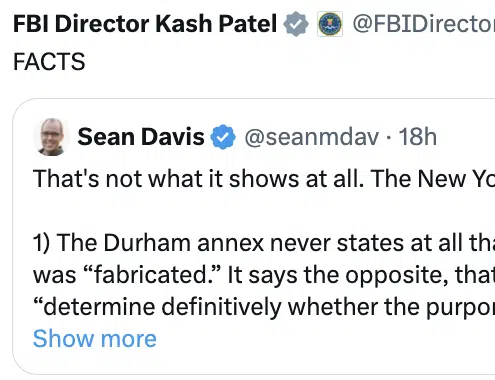Expand quoted post with Show more
The image size is (495, 380).
click(95, 339)
